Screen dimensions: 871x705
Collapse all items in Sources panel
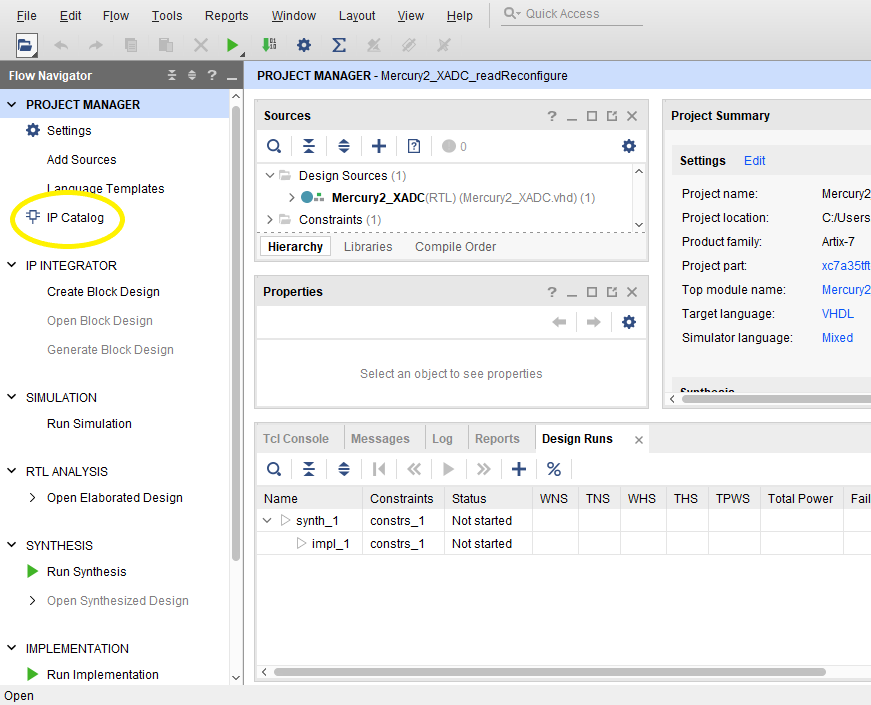309,146
